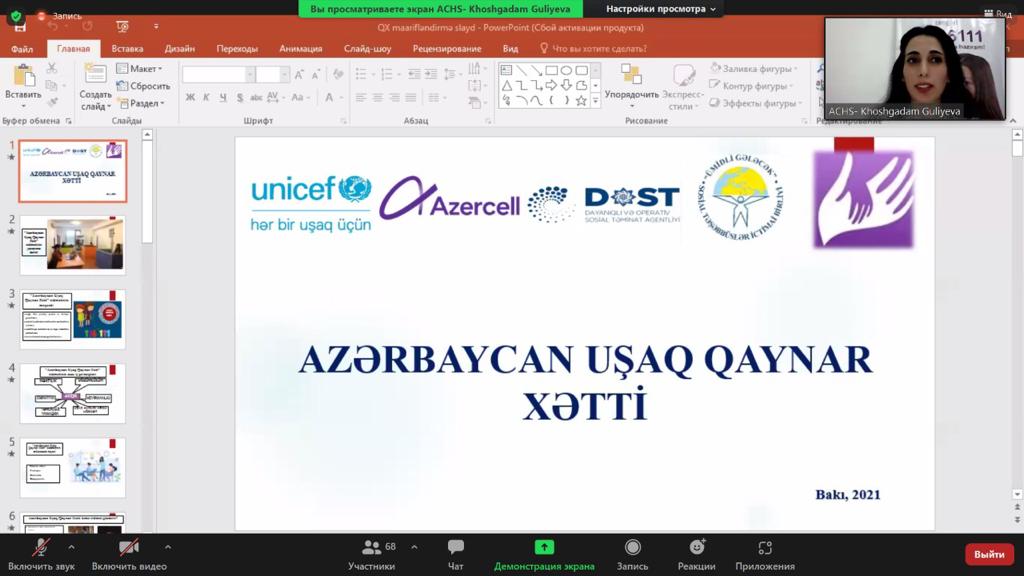This screenshot has height=576, width=1024.
Task: Open Zoom Apps (Приложения) panel
Action: (765, 554)
